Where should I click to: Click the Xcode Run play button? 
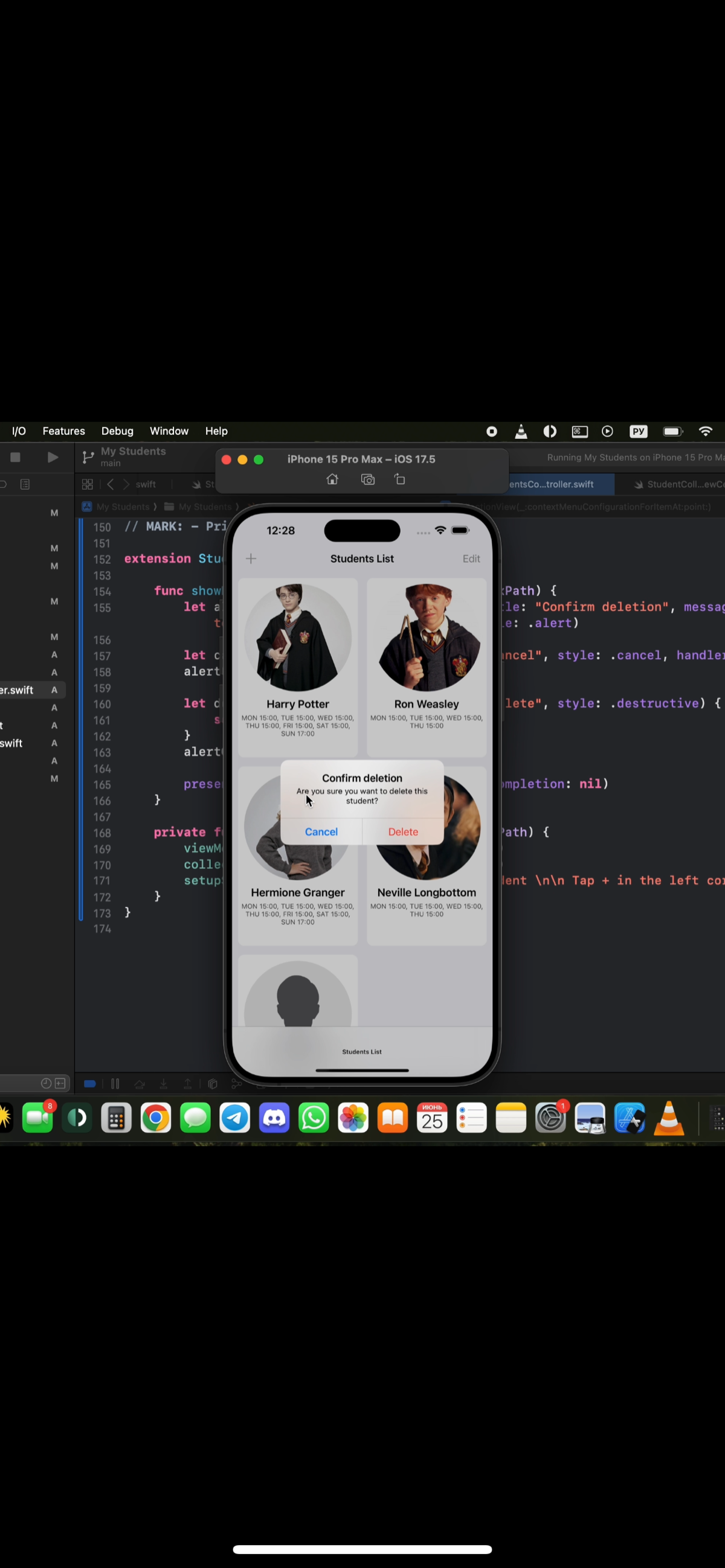pos(53,456)
